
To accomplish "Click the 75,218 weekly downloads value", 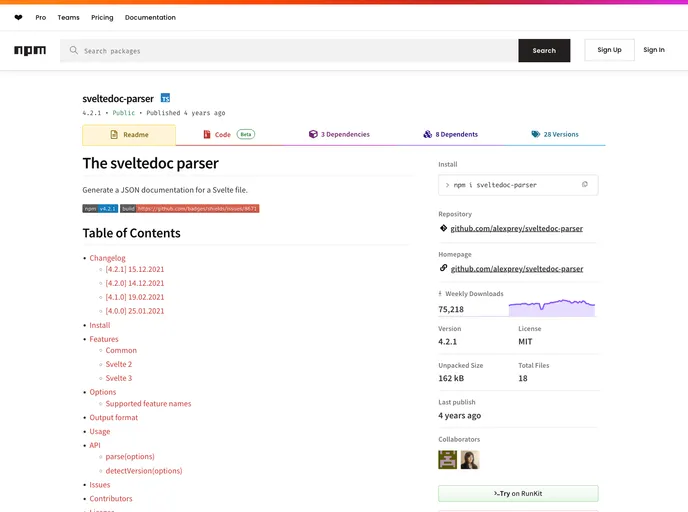I will point(451,309).
